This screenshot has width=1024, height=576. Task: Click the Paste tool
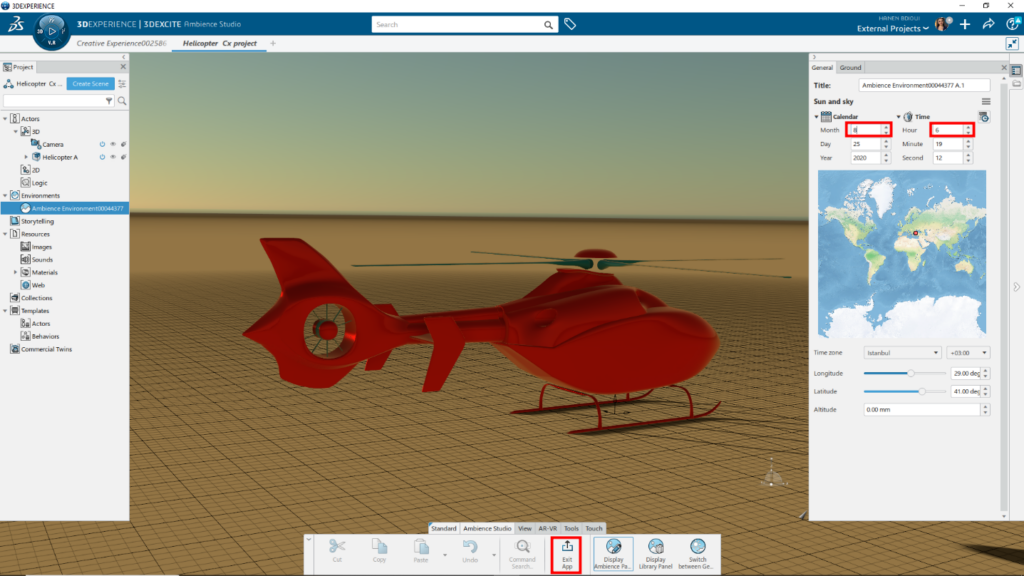coord(421,551)
